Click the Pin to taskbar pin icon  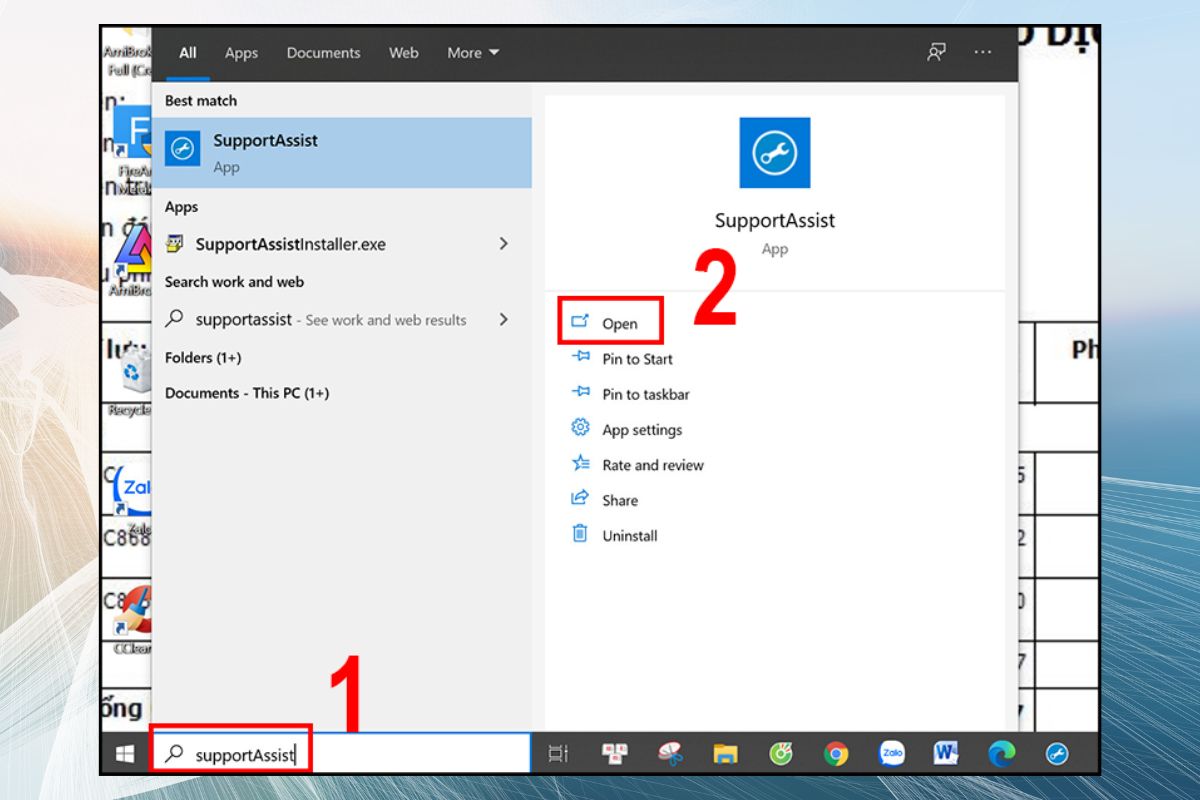point(580,392)
